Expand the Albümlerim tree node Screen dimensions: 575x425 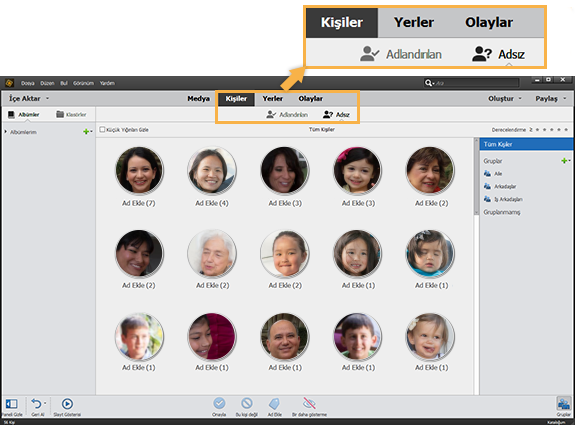point(6,131)
